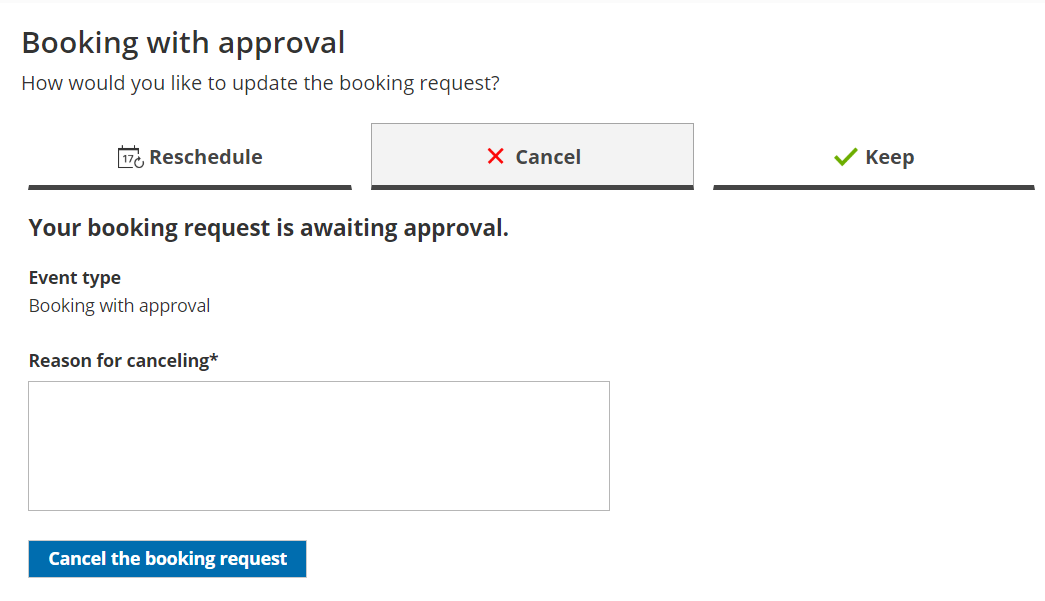Viewport: 1045px width, 601px height.
Task: Click the 'awaiting approval' status heading
Action: 268,228
